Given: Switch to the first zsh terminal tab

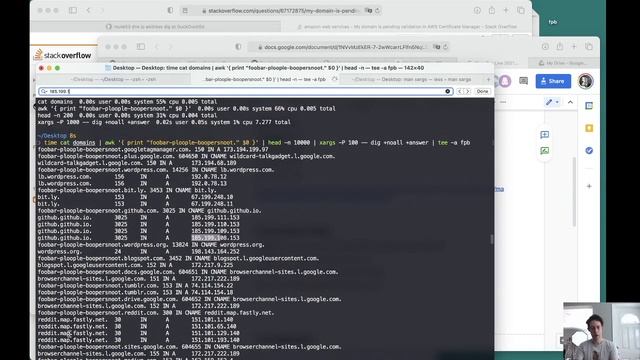Looking at the screenshot, I should click(113, 79).
